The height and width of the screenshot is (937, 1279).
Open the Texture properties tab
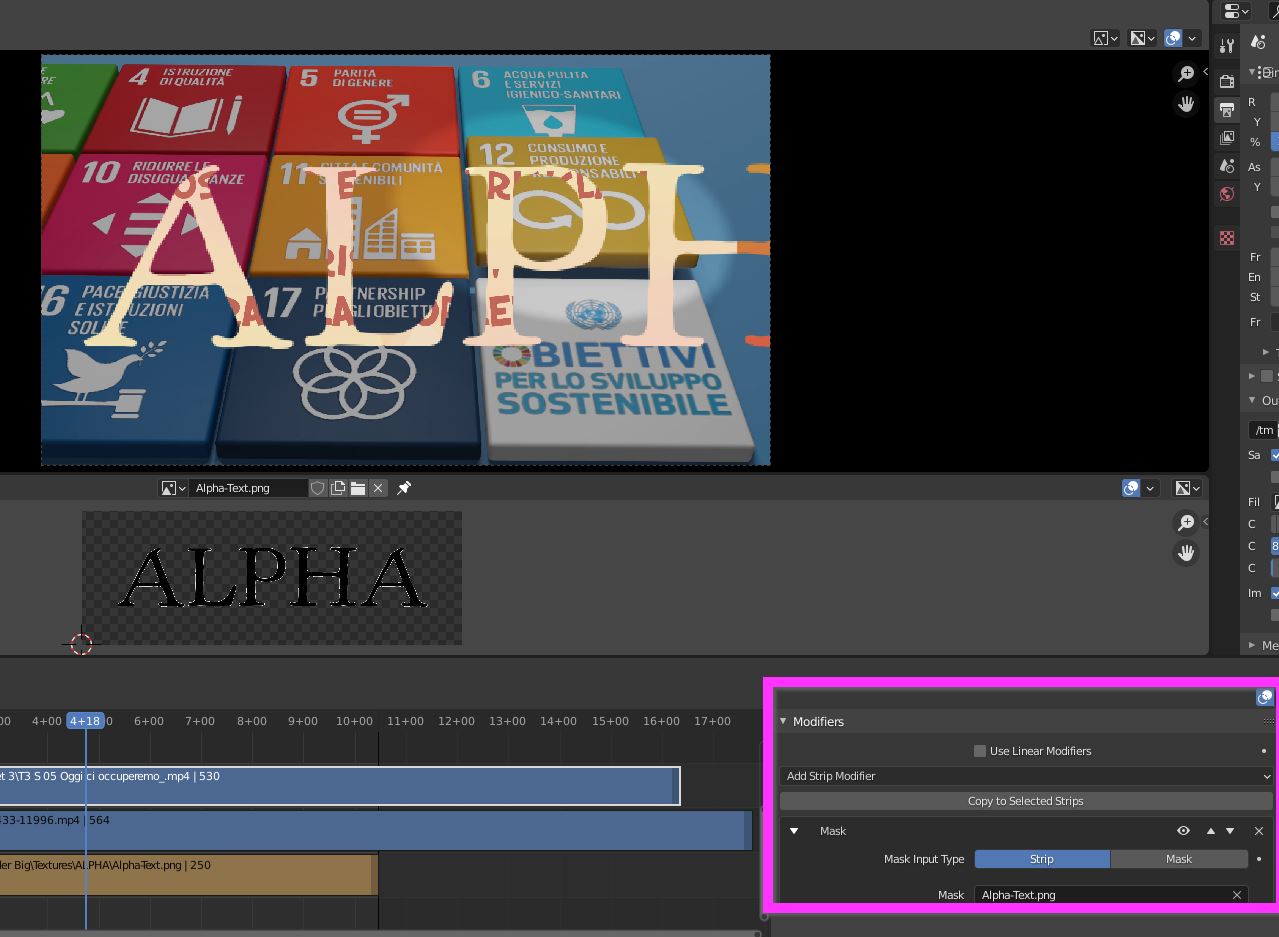tap(1227, 238)
